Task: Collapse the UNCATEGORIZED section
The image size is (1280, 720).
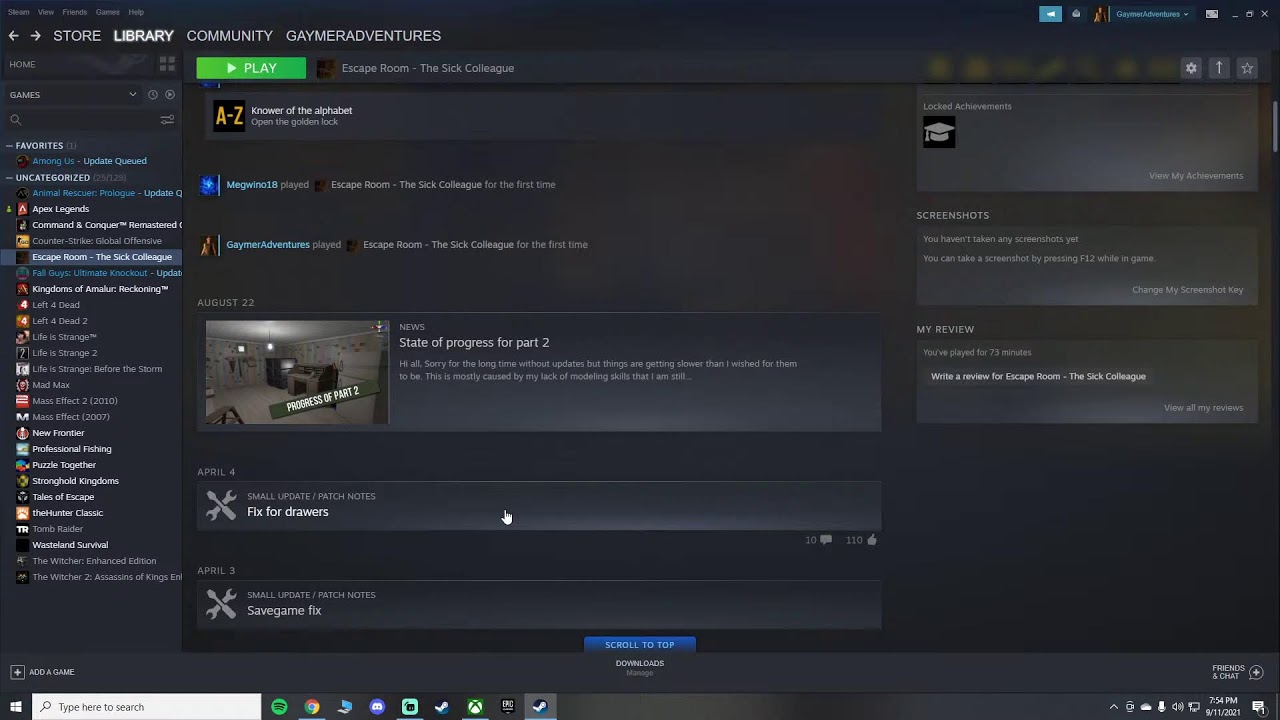Action: [9, 178]
